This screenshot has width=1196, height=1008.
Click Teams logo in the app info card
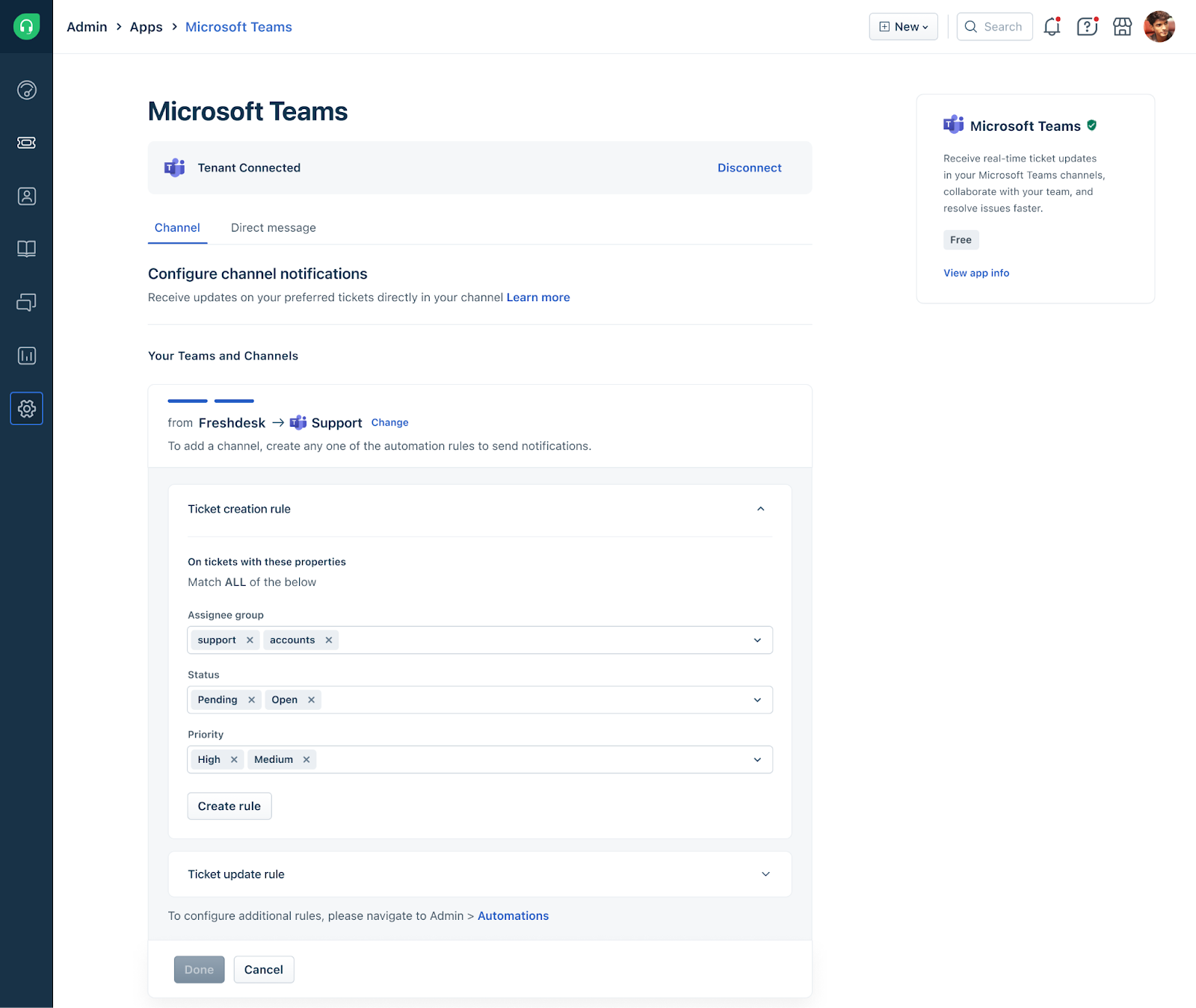click(953, 125)
